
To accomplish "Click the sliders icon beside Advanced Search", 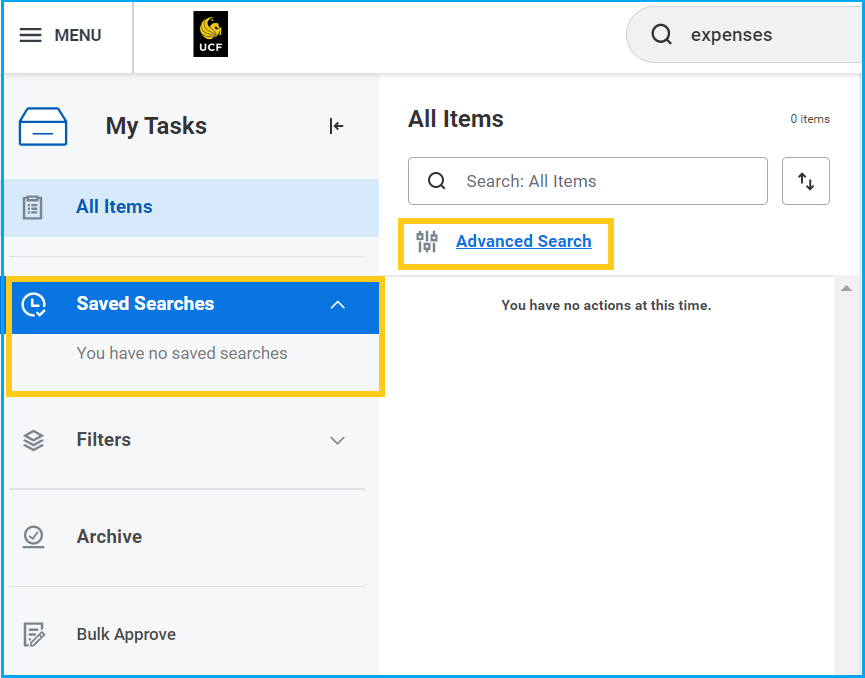I will (427, 241).
